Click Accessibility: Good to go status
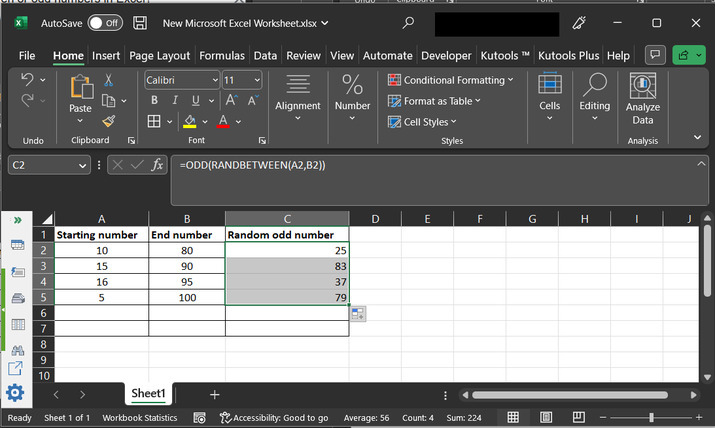Screen dimensions: 715x428 pos(274,418)
